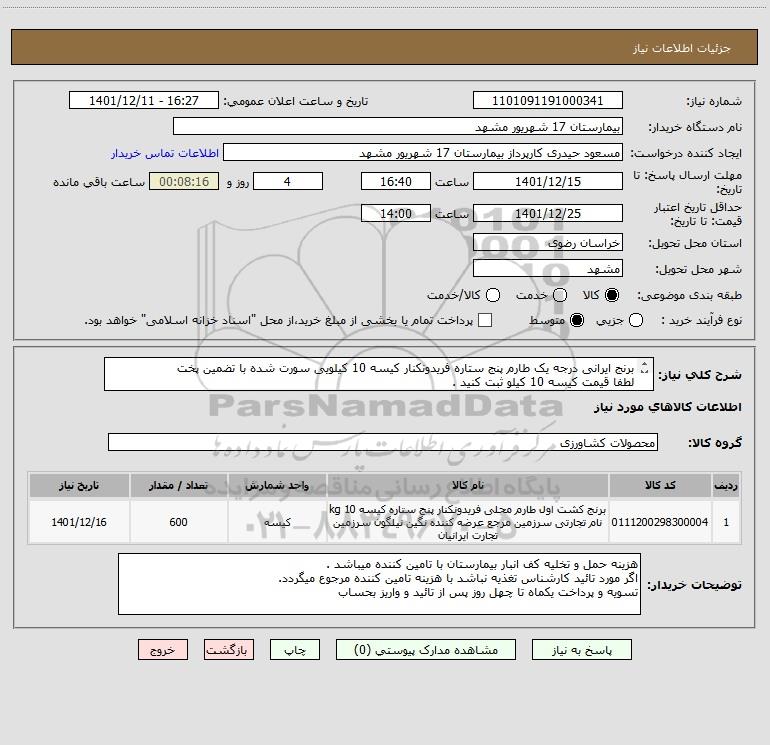The height and width of the screenshot is (745, 770).
Task: Click the پاسخ به نیاز button
Action: [x=581, y=650]
